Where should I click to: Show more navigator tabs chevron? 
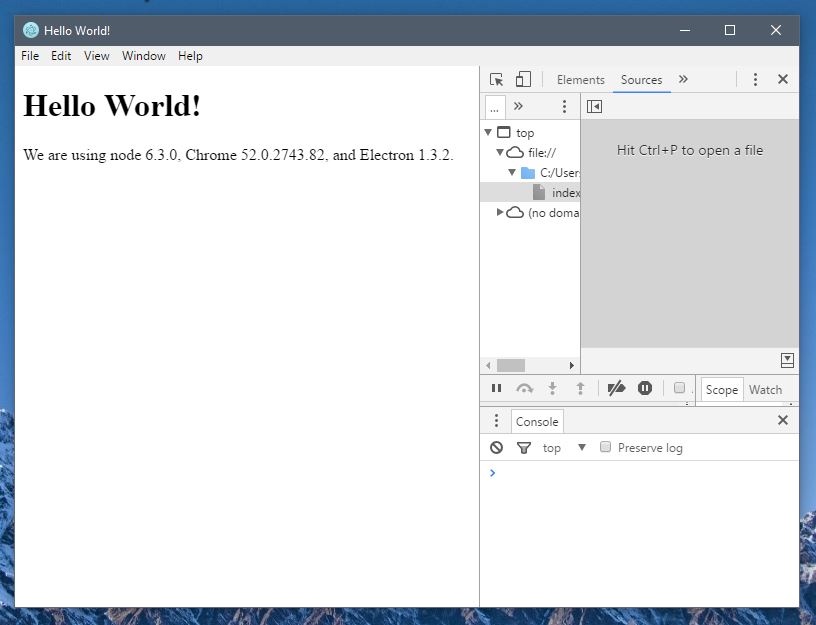[518, 106]
